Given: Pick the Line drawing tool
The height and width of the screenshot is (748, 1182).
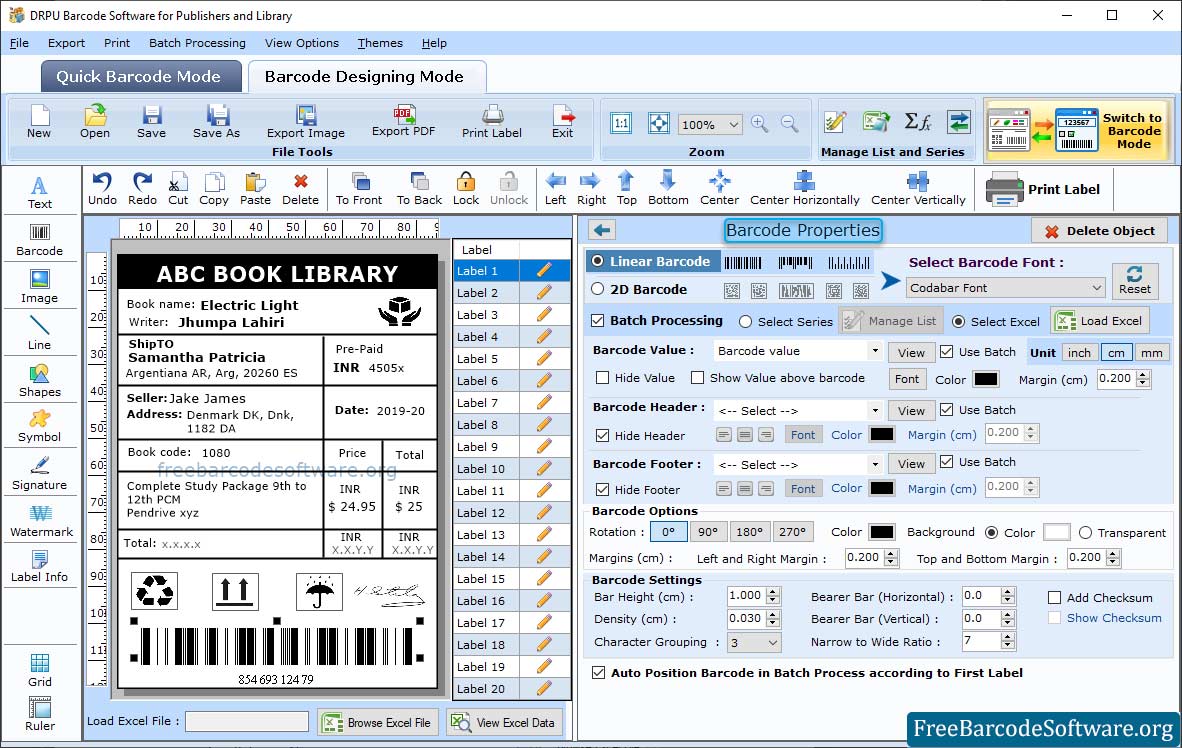Looking at the screenshot, I should click(x=39, y=333).
